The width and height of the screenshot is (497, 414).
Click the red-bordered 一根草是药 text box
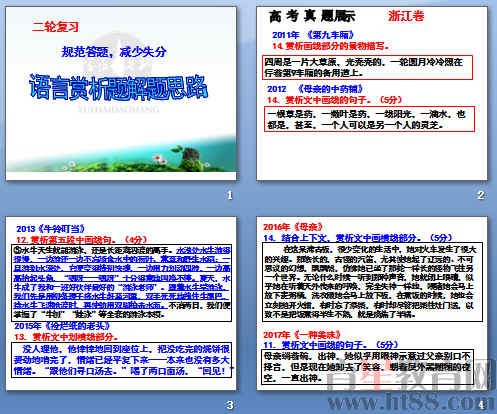(369, 119)
